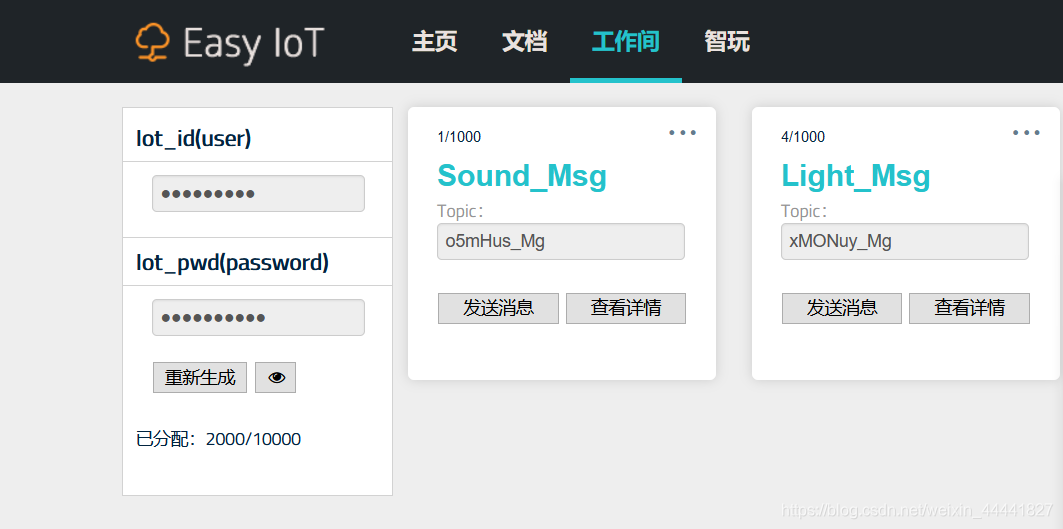
Task: Click the 4/1000 message count text
Action: click(803, 137)
